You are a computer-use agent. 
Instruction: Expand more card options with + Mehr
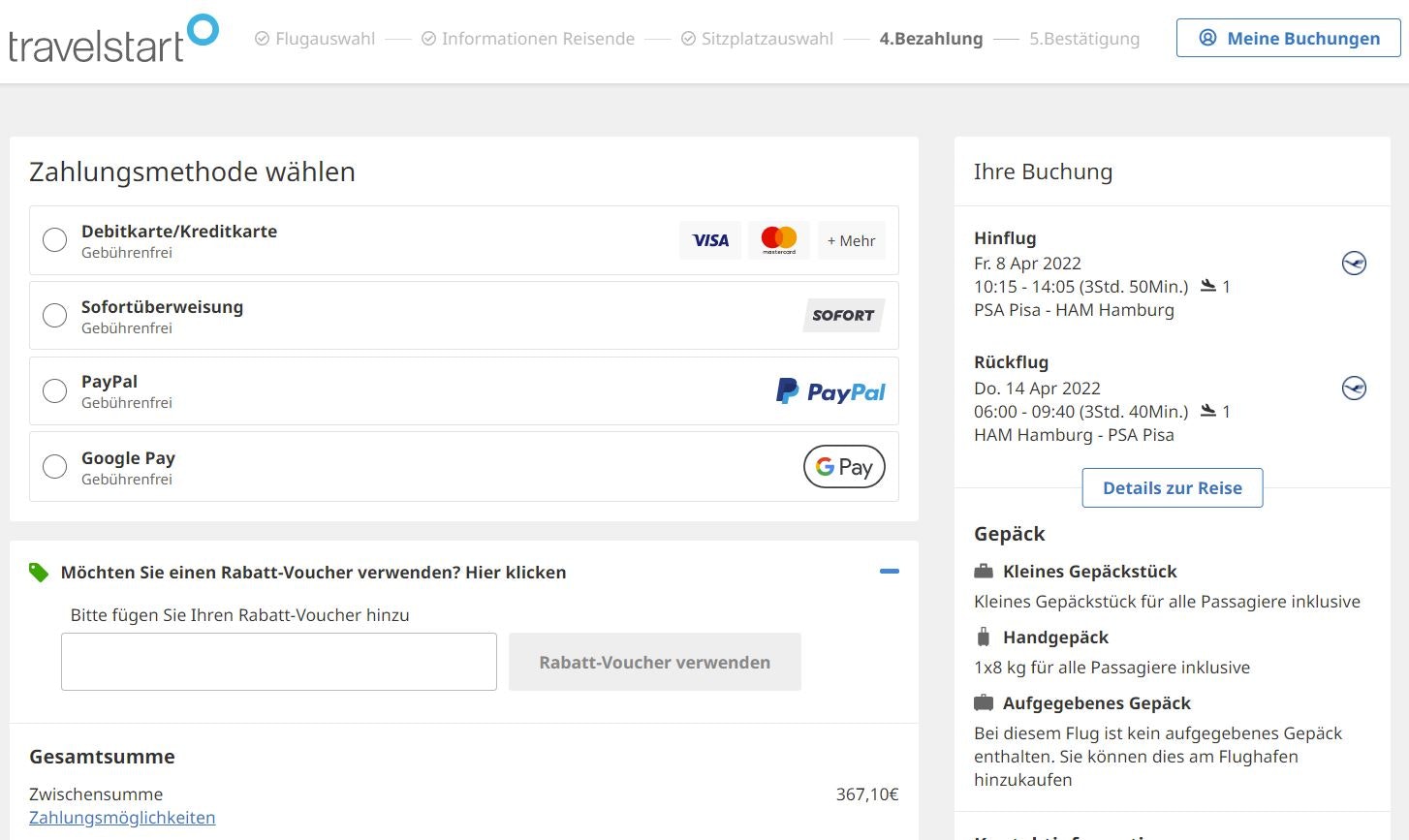(x=851, y=239)
